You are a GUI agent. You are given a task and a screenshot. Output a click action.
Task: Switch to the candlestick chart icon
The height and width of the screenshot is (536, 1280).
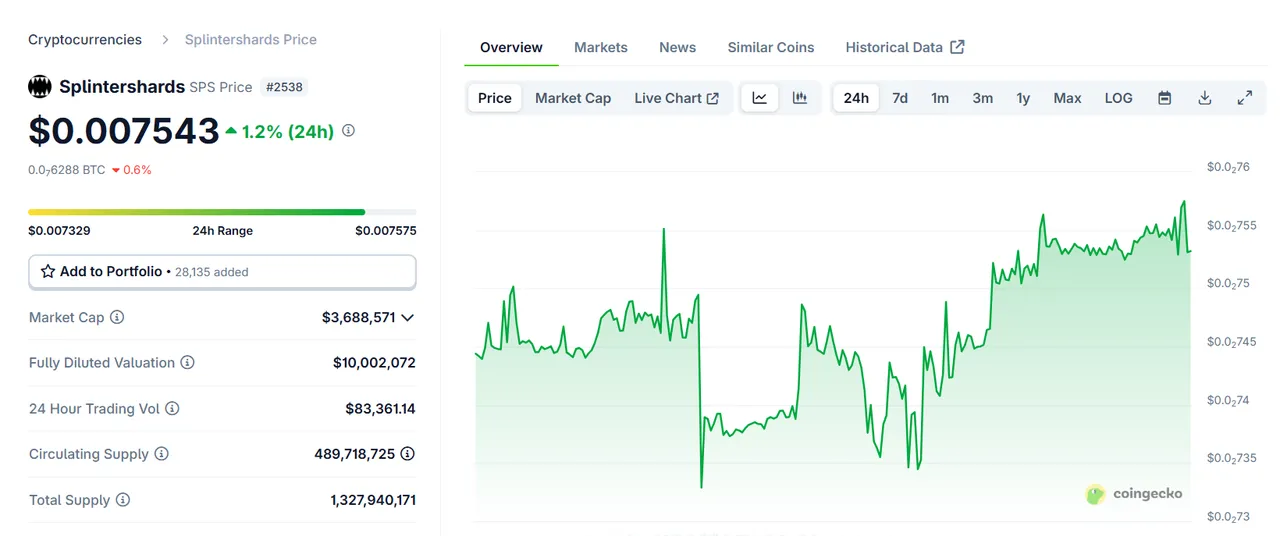pos(800,98)
